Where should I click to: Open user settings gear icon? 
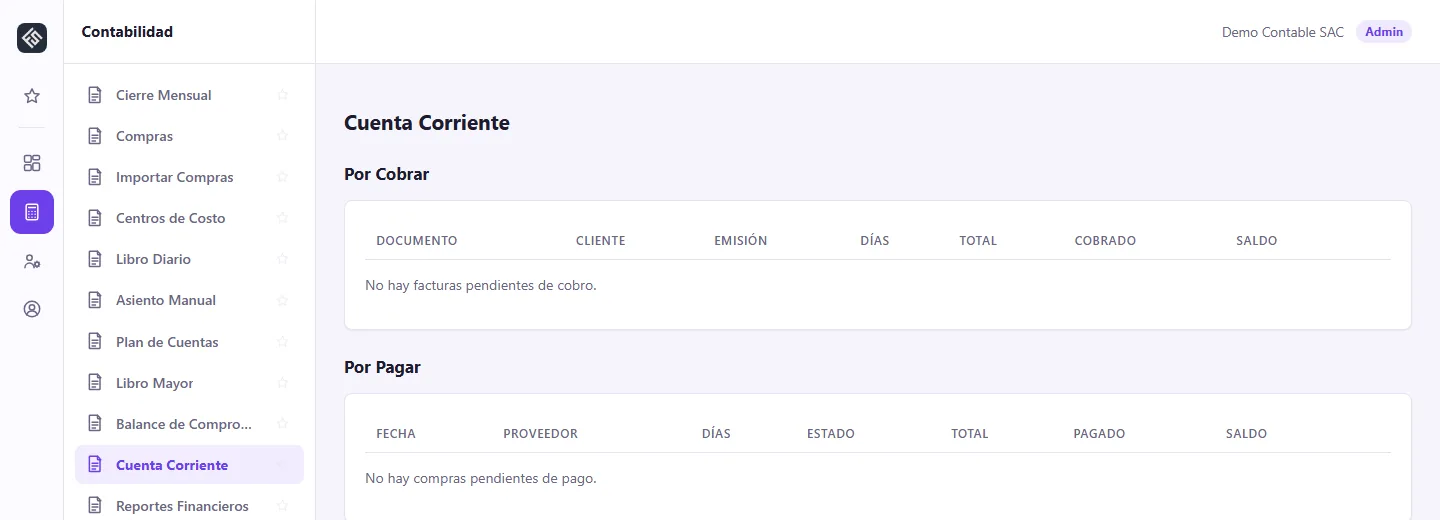(x=32, y=261)
